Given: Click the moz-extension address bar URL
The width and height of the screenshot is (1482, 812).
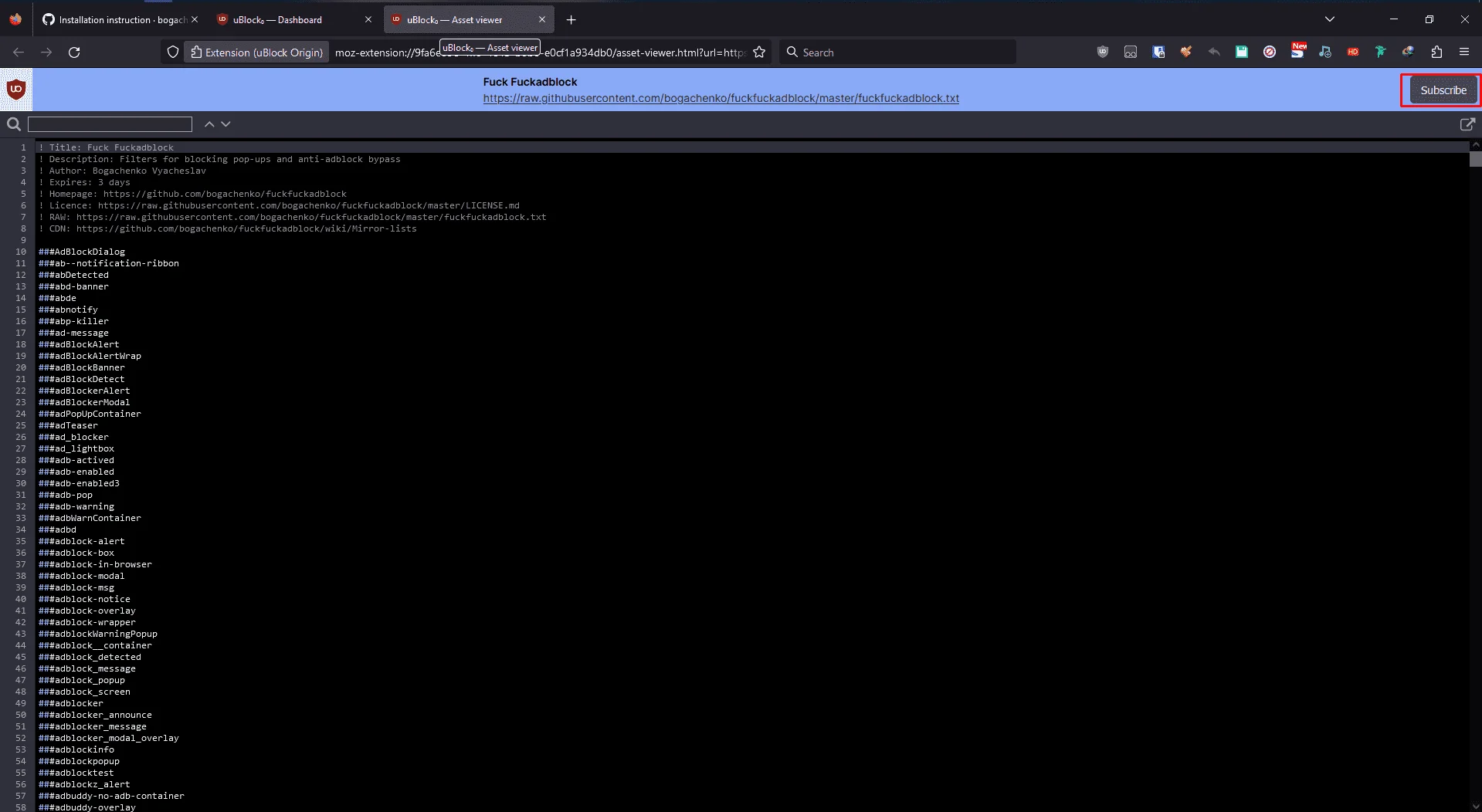Looking at the screenshot, I should pos(539,52).
